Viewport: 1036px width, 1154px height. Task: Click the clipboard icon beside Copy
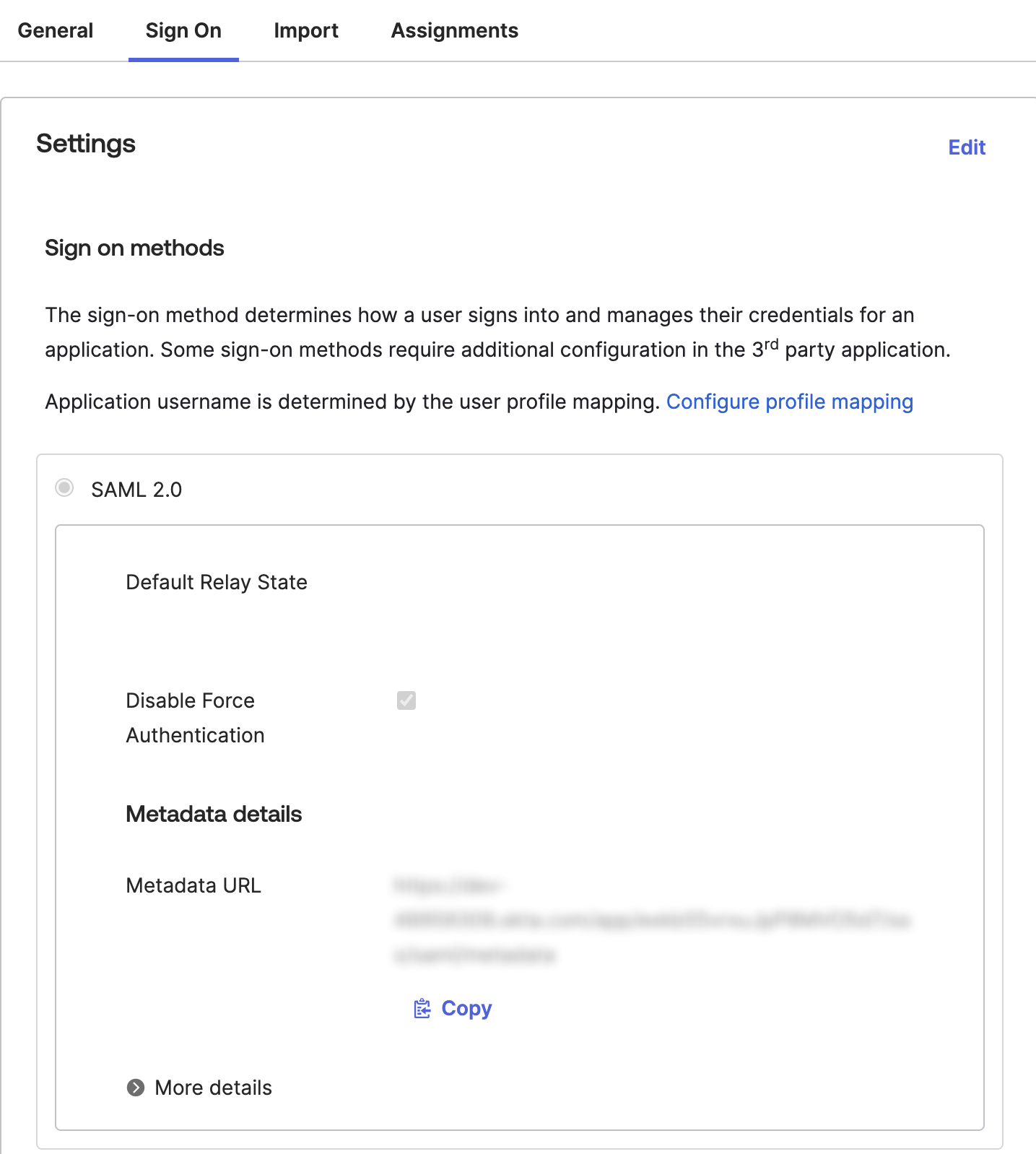(x=422, y=1008)
